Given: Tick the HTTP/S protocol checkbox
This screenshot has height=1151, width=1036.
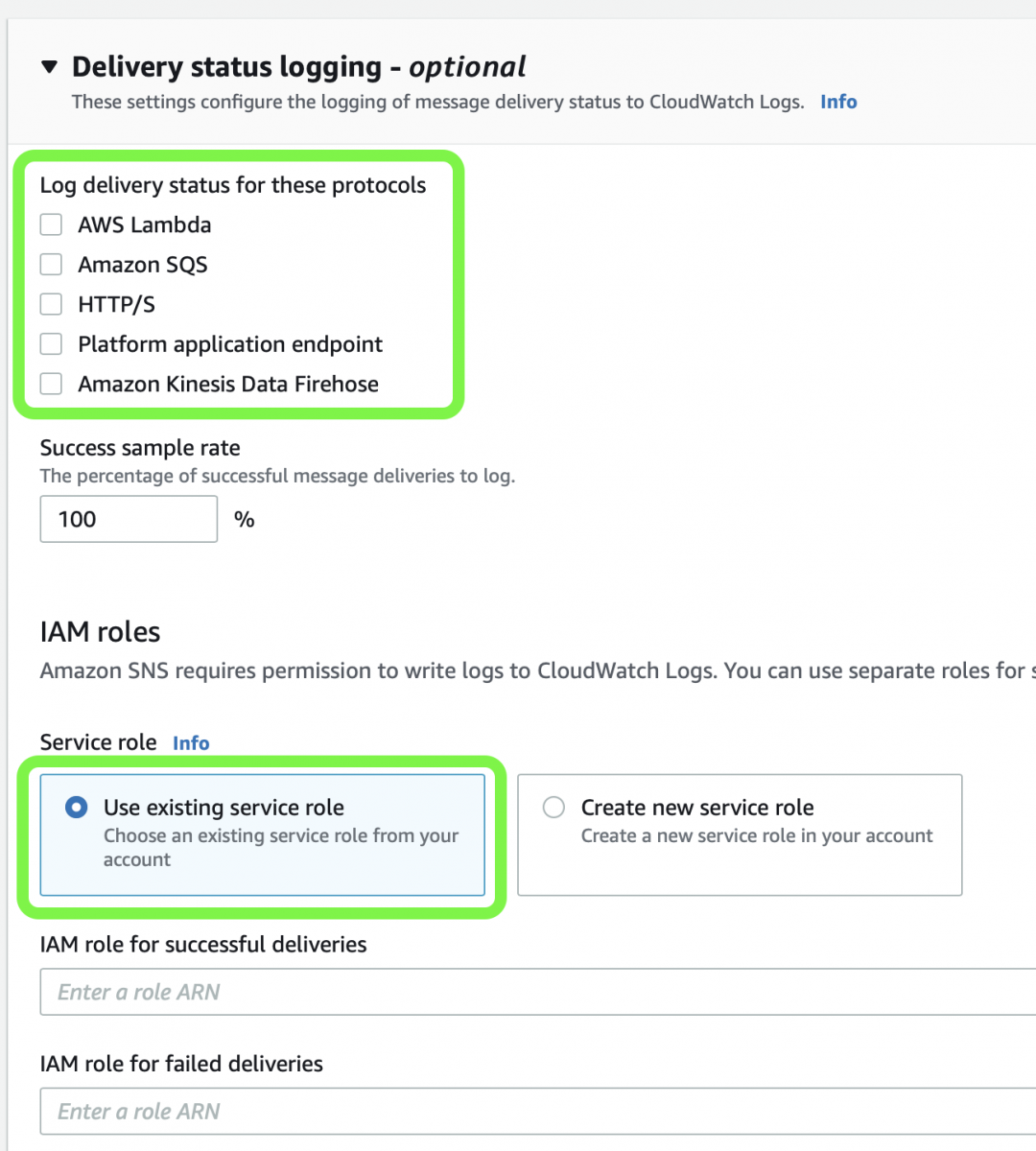Looking at the screenshot, I should (51, 304).
